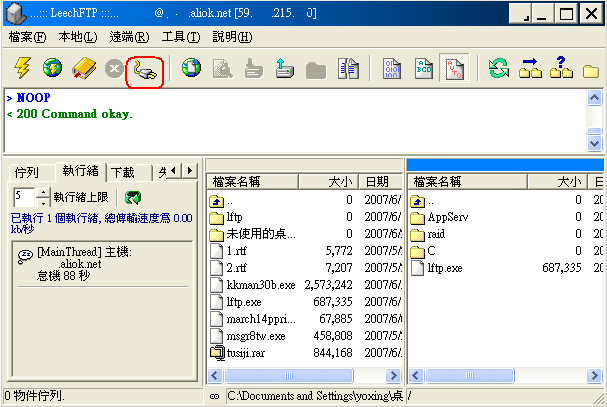Click the green arrow icon beside 執行緒上限
Viewport: 607px width, 407px height.
point(133,197)
